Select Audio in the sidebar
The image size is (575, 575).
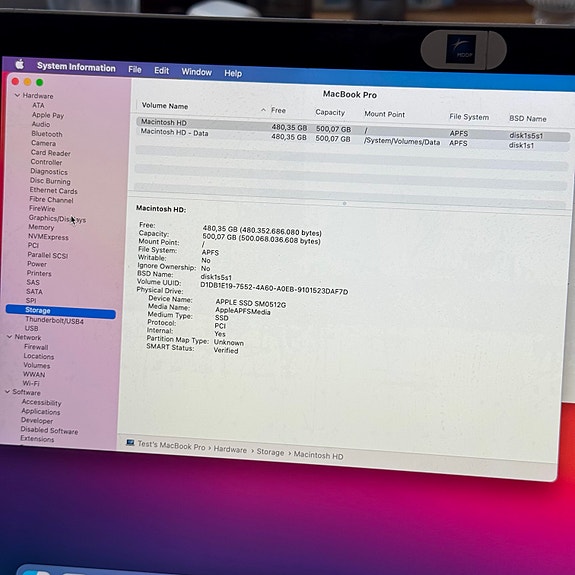coord(41,124)
